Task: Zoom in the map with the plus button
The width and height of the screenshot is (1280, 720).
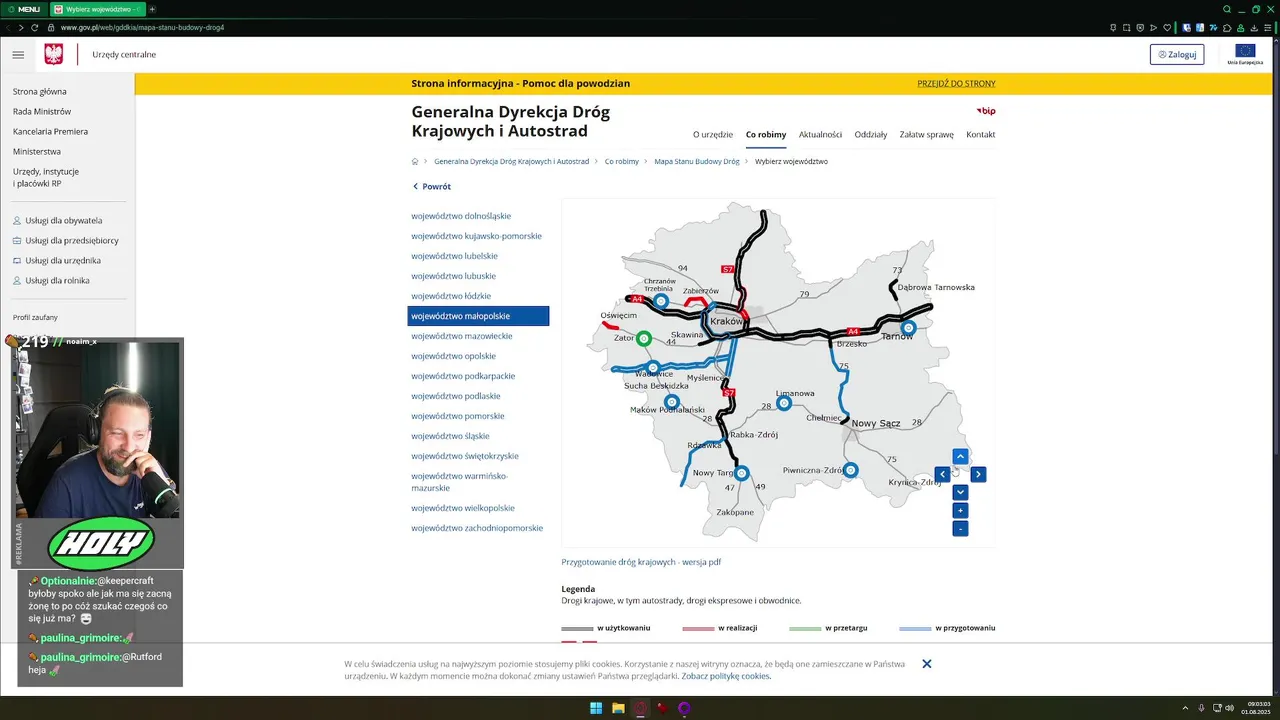Action: pos(960,510)
